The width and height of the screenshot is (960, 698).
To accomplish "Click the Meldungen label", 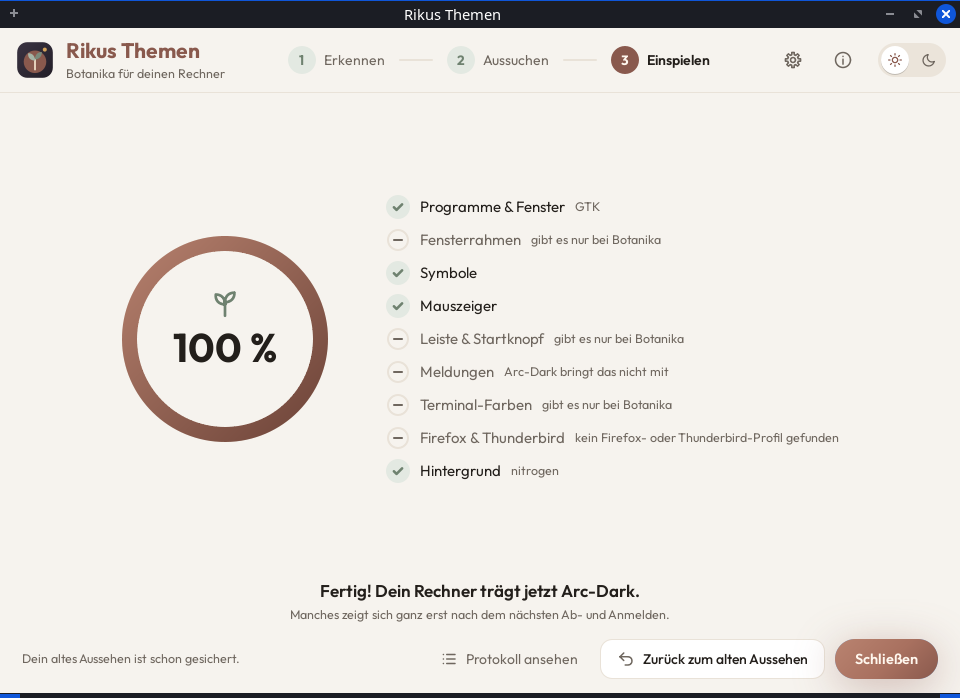I will pos(457,372).
